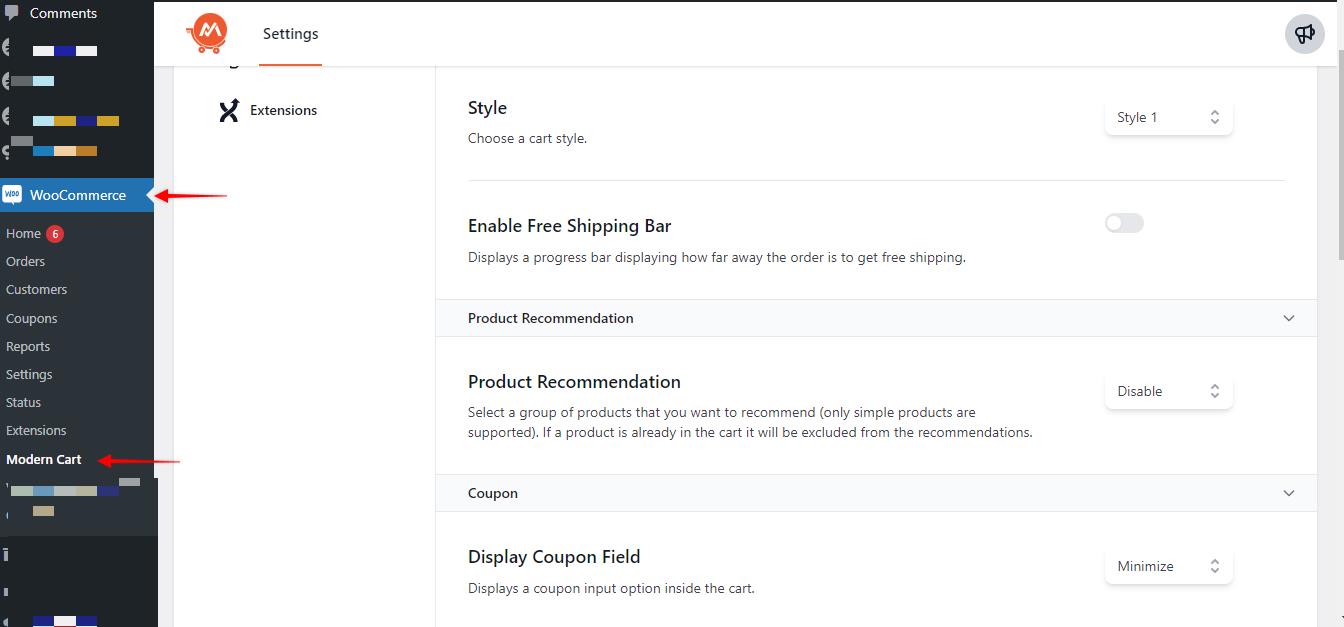Select the Settings tab

pos(290,34)
